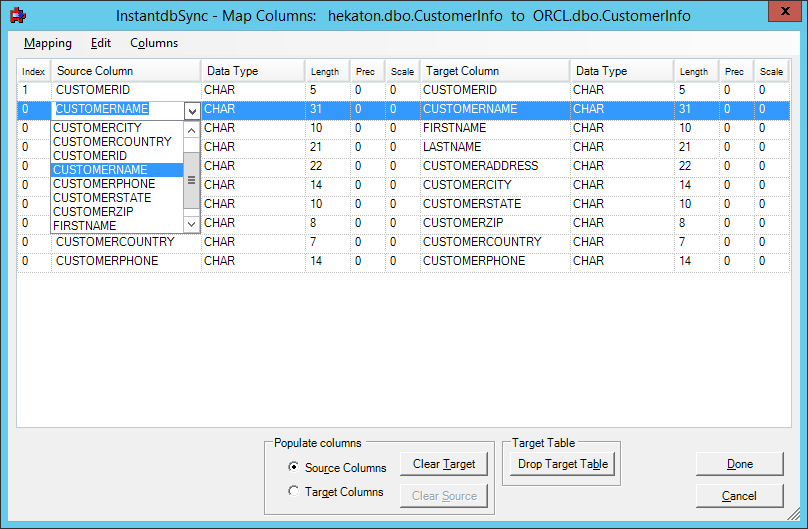
Task: Select target cell CUSTOMERSTATE
Action: click(495, 204)
